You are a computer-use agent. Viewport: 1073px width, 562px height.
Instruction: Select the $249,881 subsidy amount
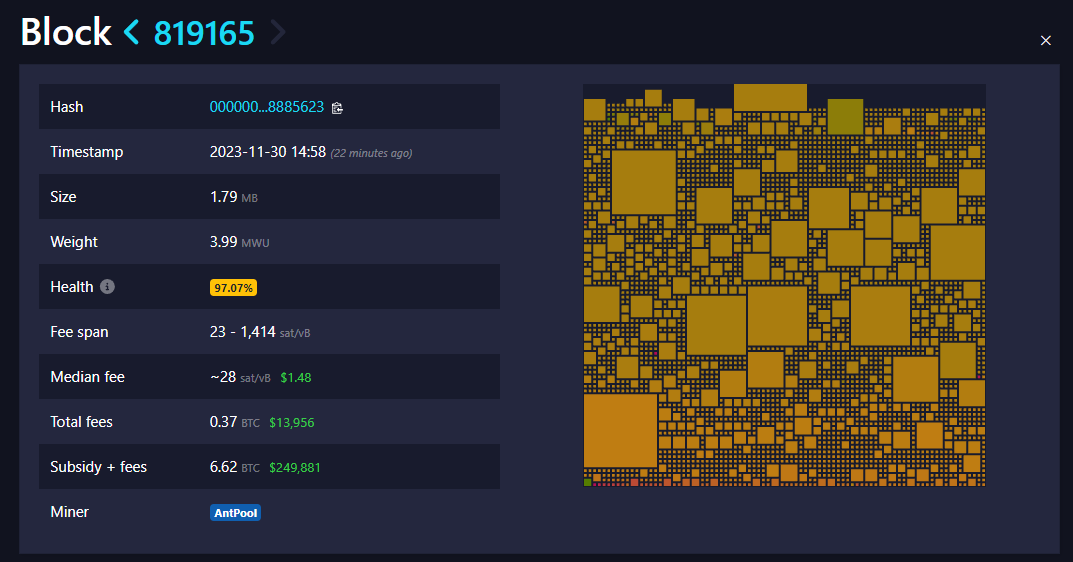click(x=295, y=468)
